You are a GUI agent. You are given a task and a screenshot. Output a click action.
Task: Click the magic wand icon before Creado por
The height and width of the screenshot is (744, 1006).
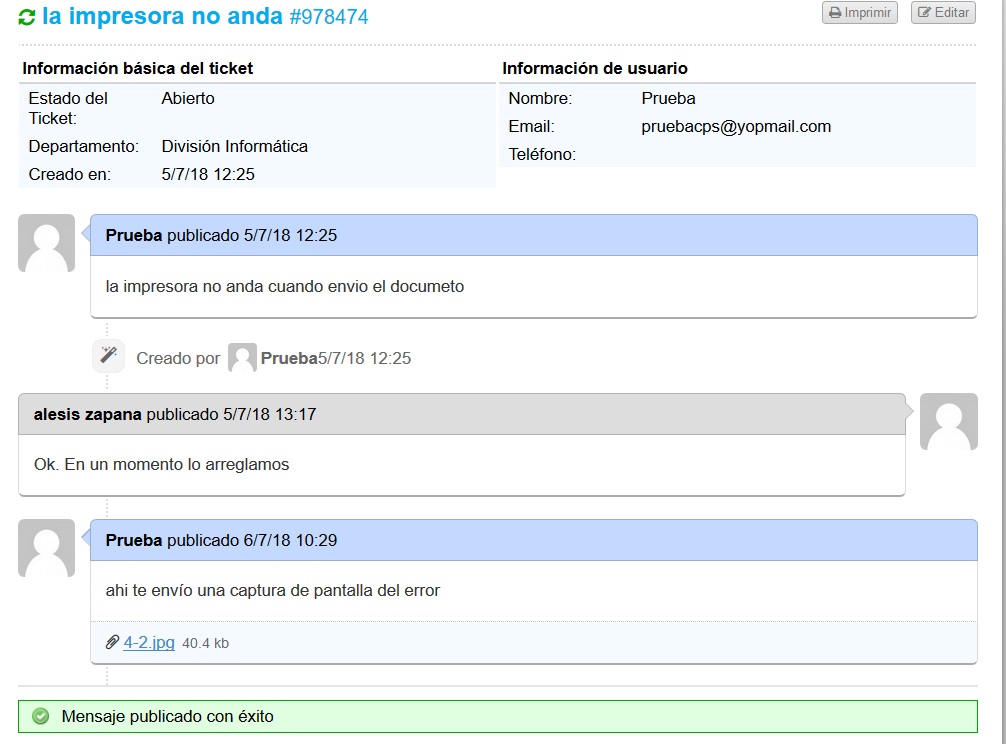point(109,356)
